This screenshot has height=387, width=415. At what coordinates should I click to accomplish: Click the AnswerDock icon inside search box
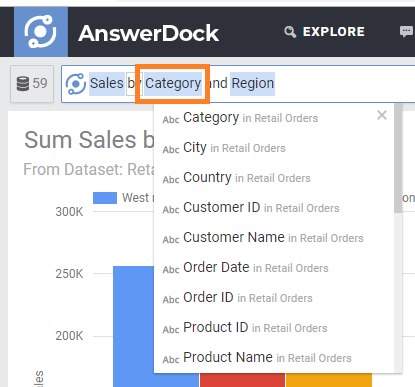pyautogui.click(x=76, y=84)
